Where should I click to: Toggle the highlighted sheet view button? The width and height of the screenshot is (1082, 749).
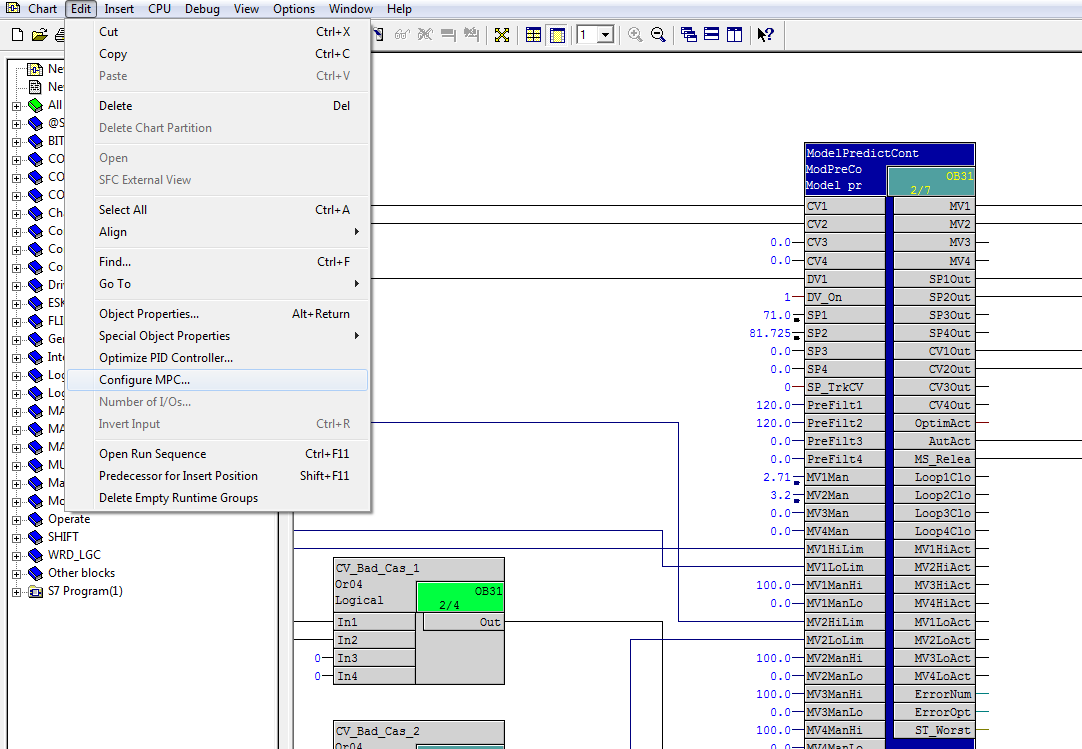click(557, 35)
